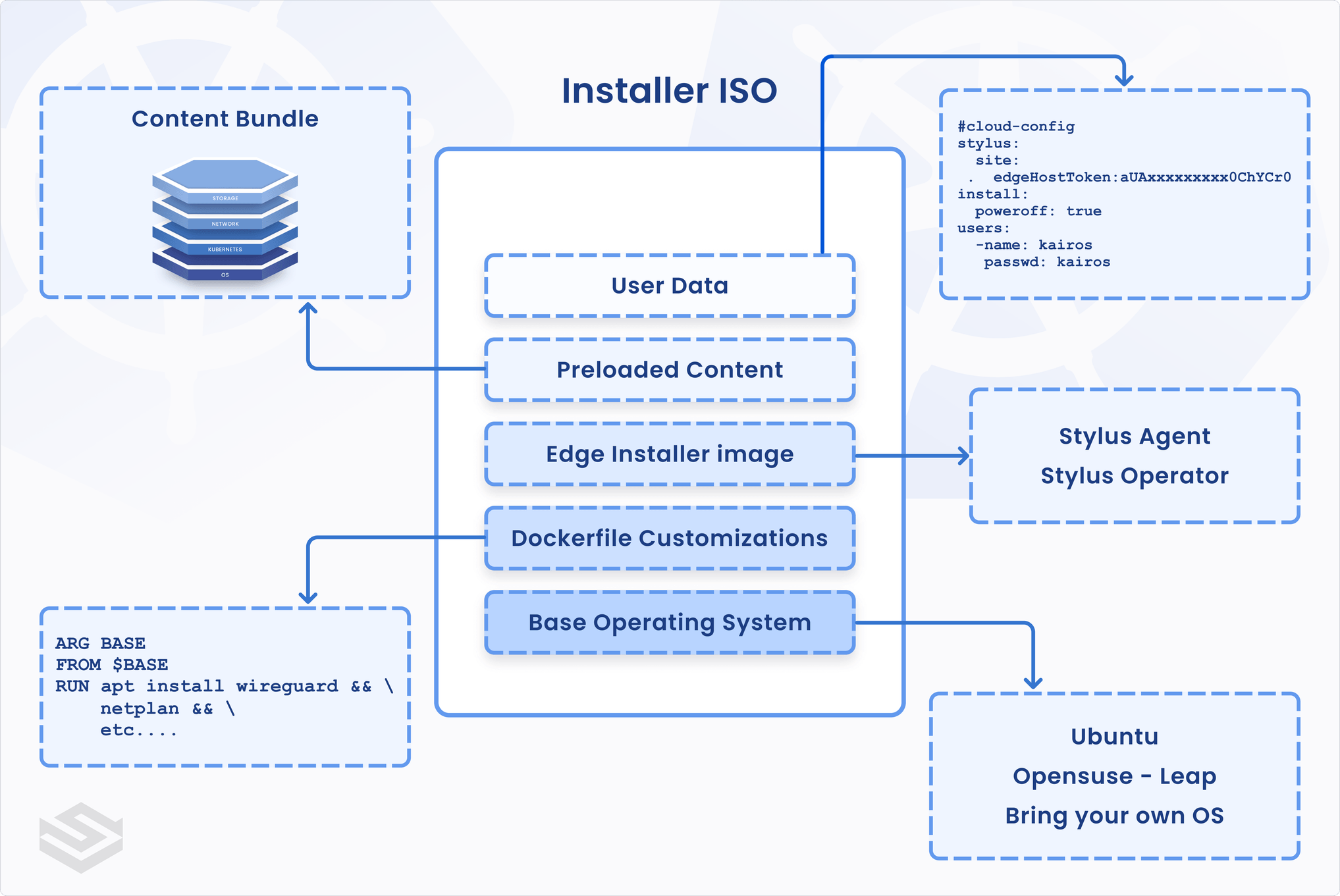Click the #cloud-config line
The image size is (1340, 896).
[x=1016, y=126]
